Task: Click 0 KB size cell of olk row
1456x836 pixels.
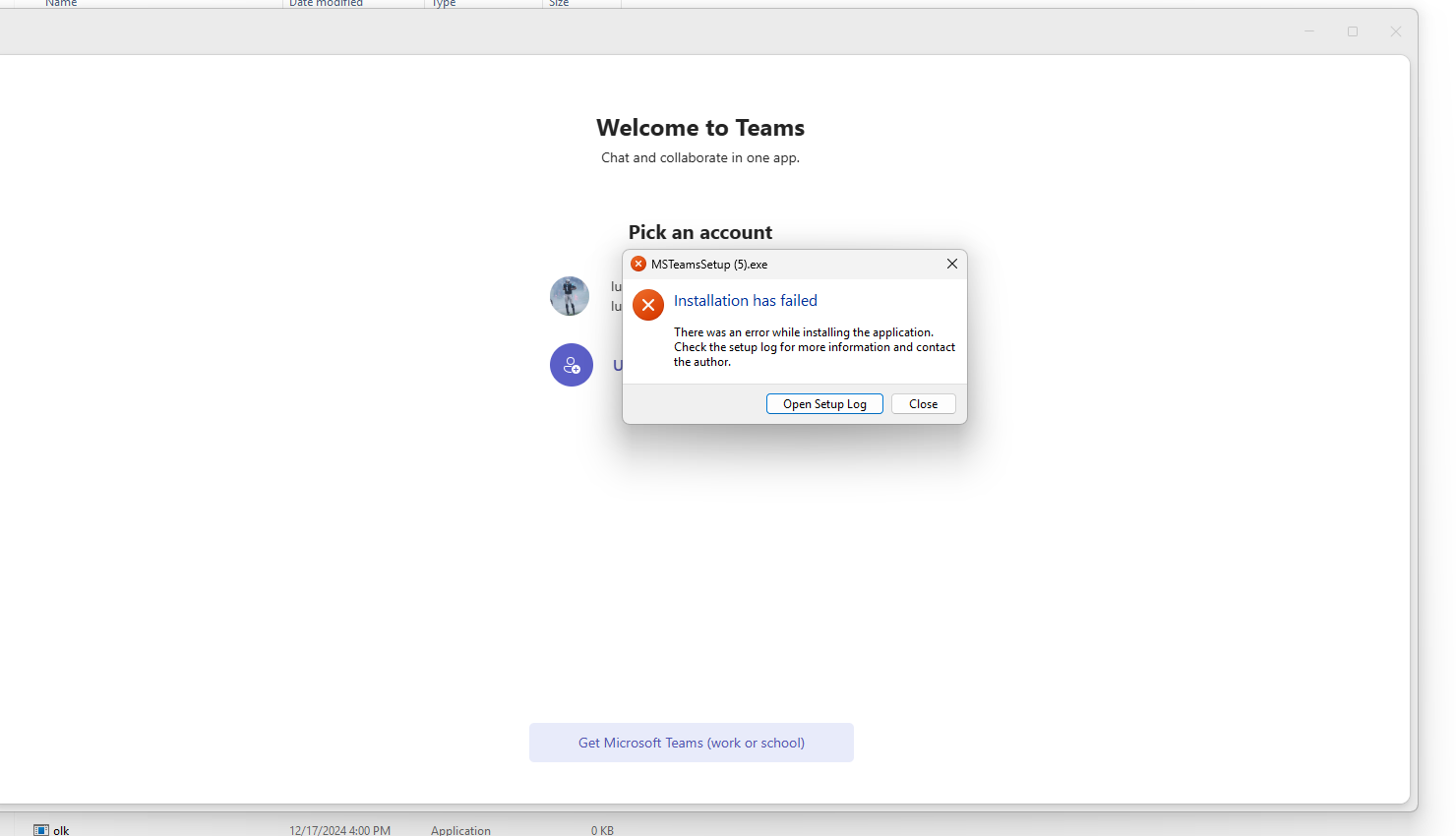Action: 602,830
